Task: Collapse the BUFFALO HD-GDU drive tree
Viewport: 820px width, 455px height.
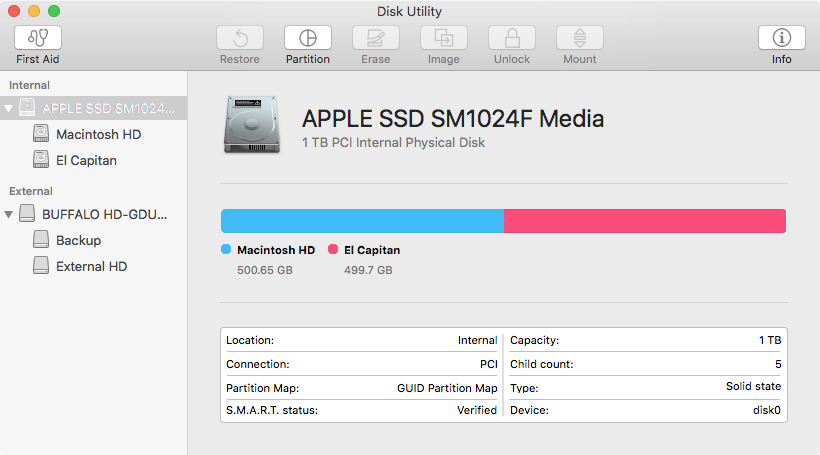Action: click(x=9, y=214)
